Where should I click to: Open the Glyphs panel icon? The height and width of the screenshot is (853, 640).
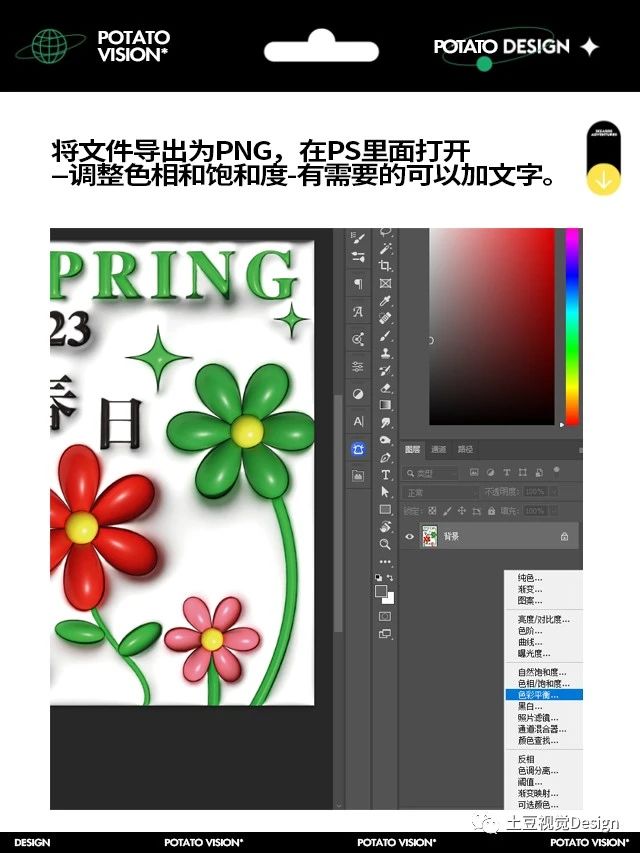358,312
